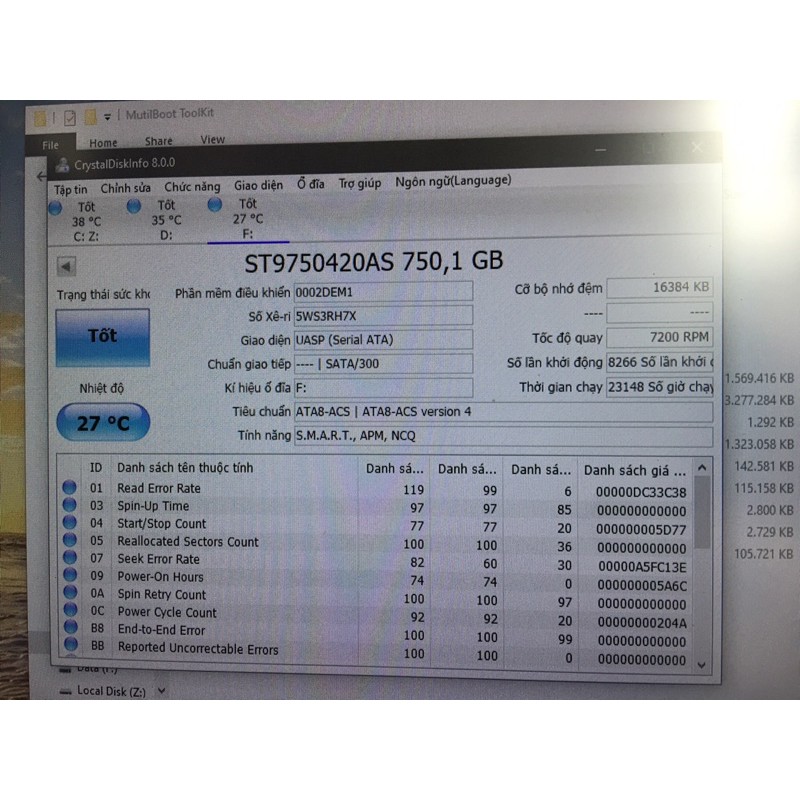Click power on hours field 23148
Image resolution: width=800 pixels, height=800 pixels.
tap(659, 387)
